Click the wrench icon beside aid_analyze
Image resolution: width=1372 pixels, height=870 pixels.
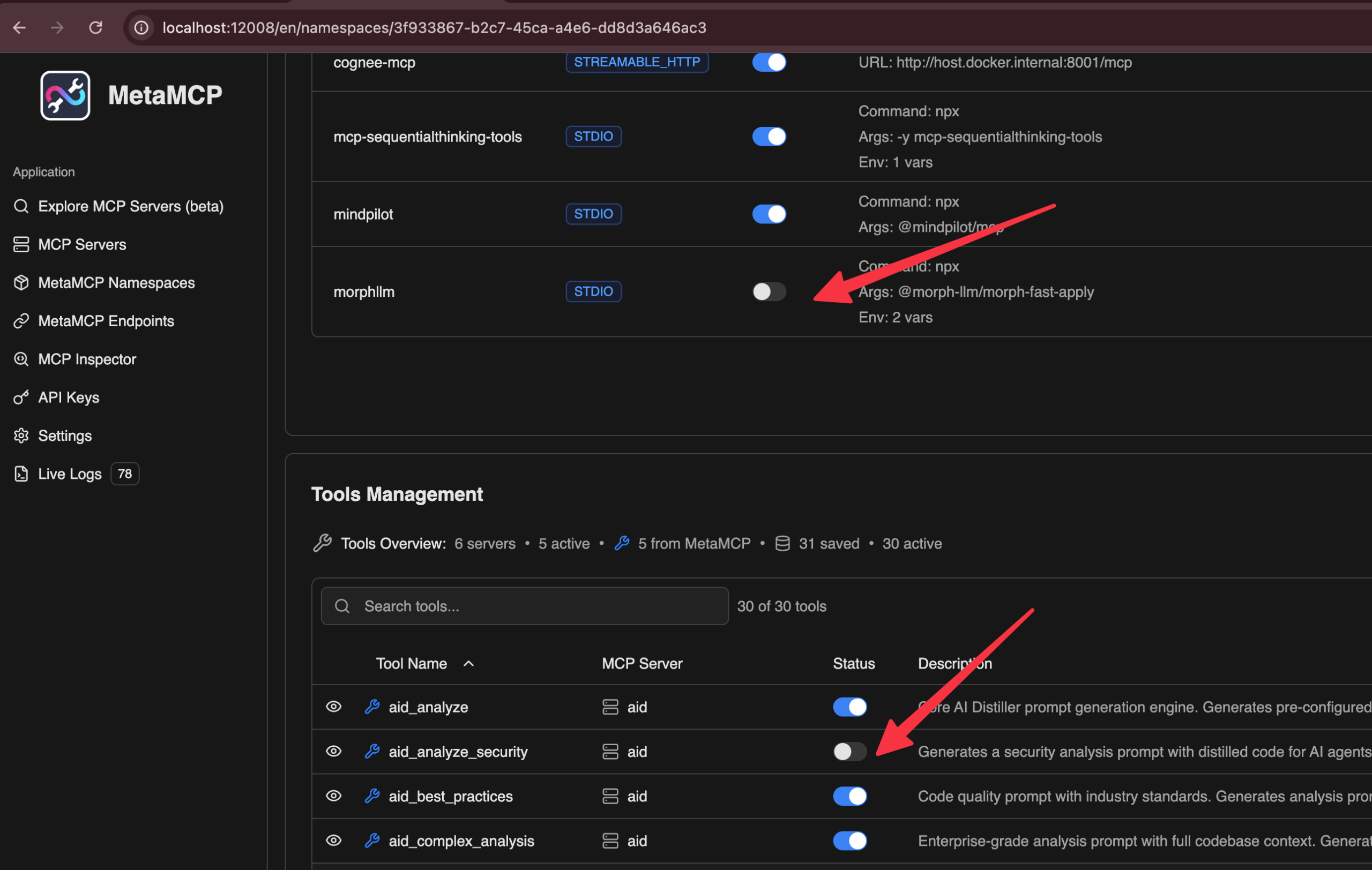click(372, 707)
